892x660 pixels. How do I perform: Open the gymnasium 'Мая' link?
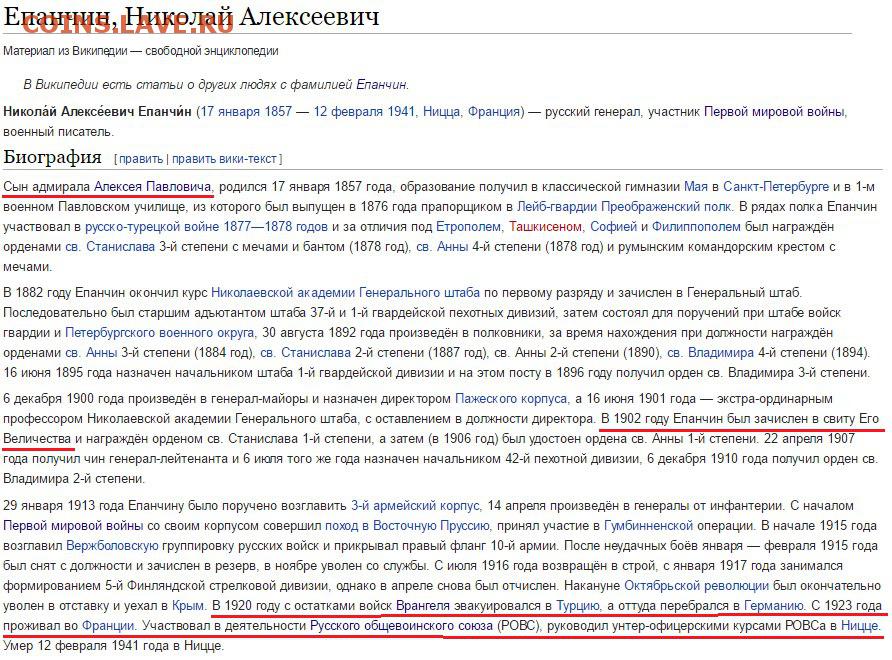(695, 187)
